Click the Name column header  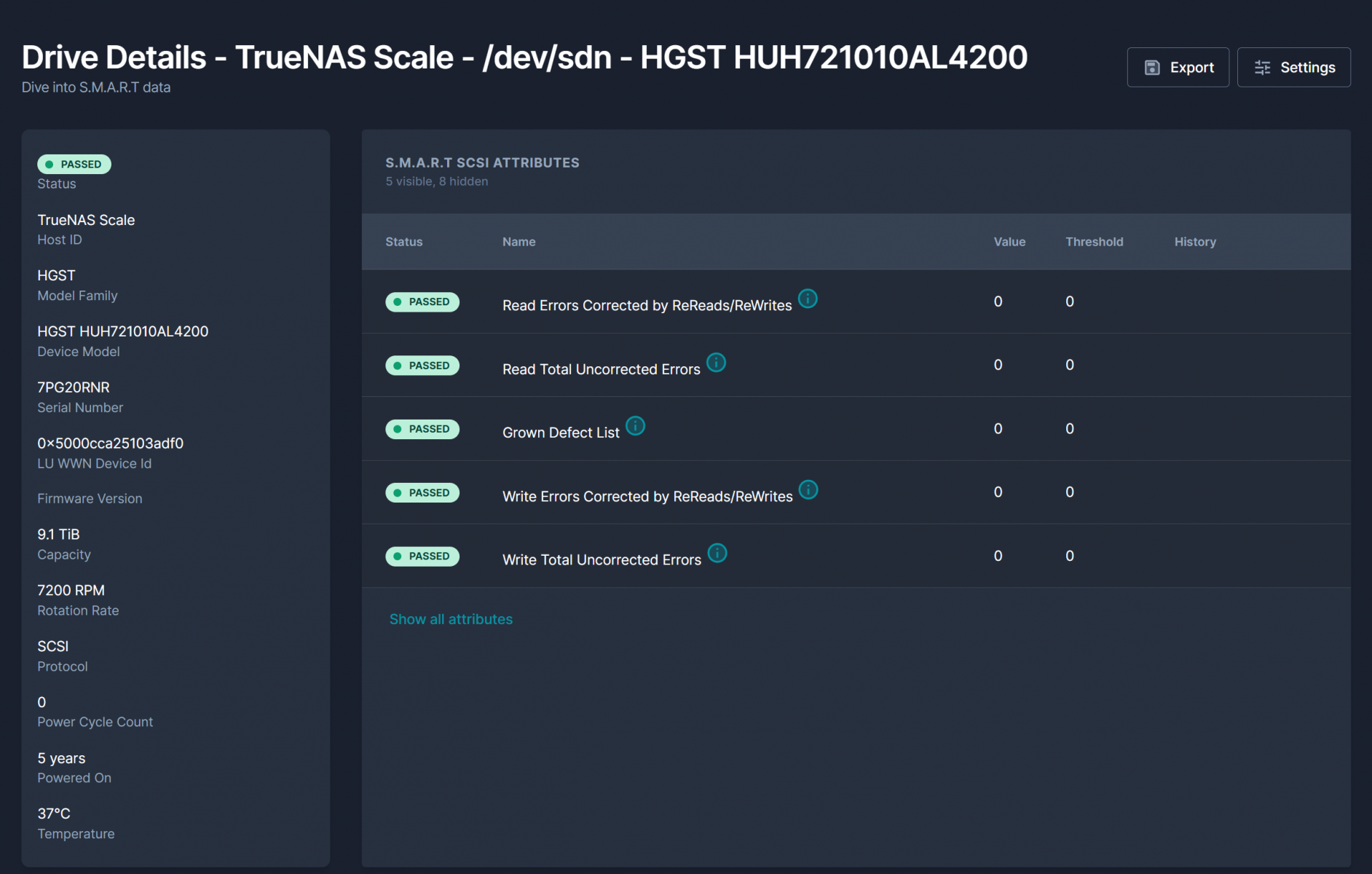[x=519, y=242]
